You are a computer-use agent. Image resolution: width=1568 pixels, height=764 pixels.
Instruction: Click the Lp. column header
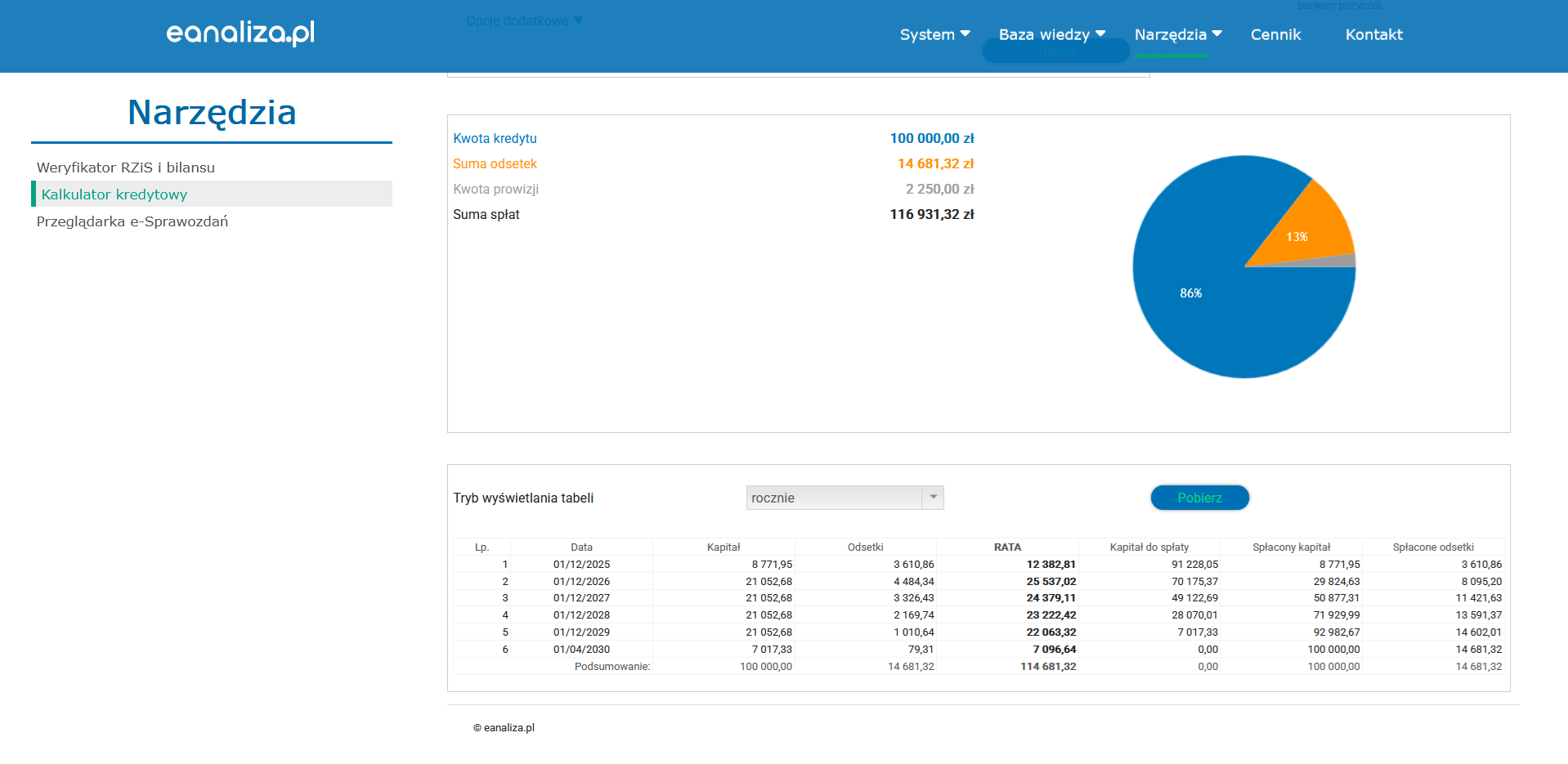482,547
